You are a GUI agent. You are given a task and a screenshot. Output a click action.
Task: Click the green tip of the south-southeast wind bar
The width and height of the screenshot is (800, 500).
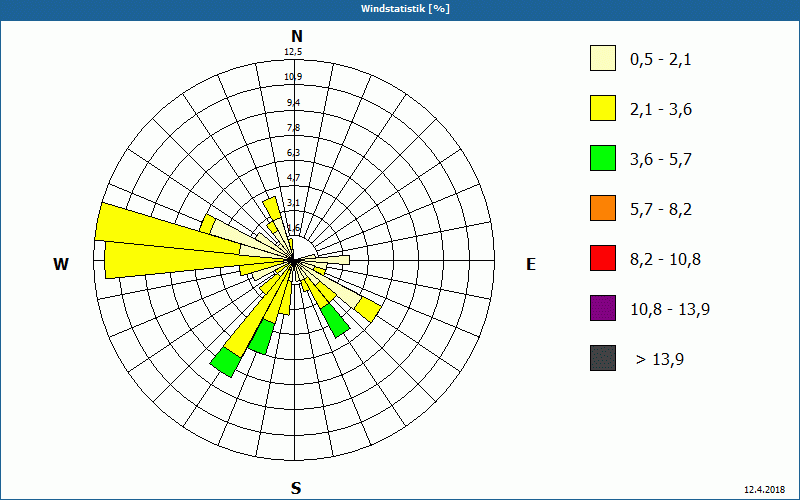pos(335,320)
